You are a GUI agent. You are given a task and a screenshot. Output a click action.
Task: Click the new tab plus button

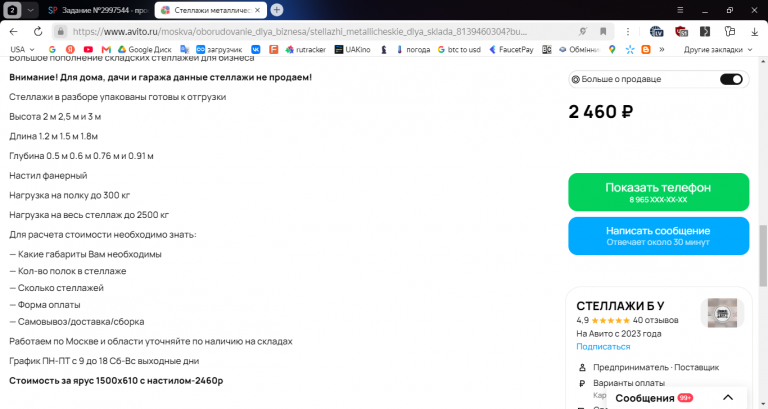point(277,10)
